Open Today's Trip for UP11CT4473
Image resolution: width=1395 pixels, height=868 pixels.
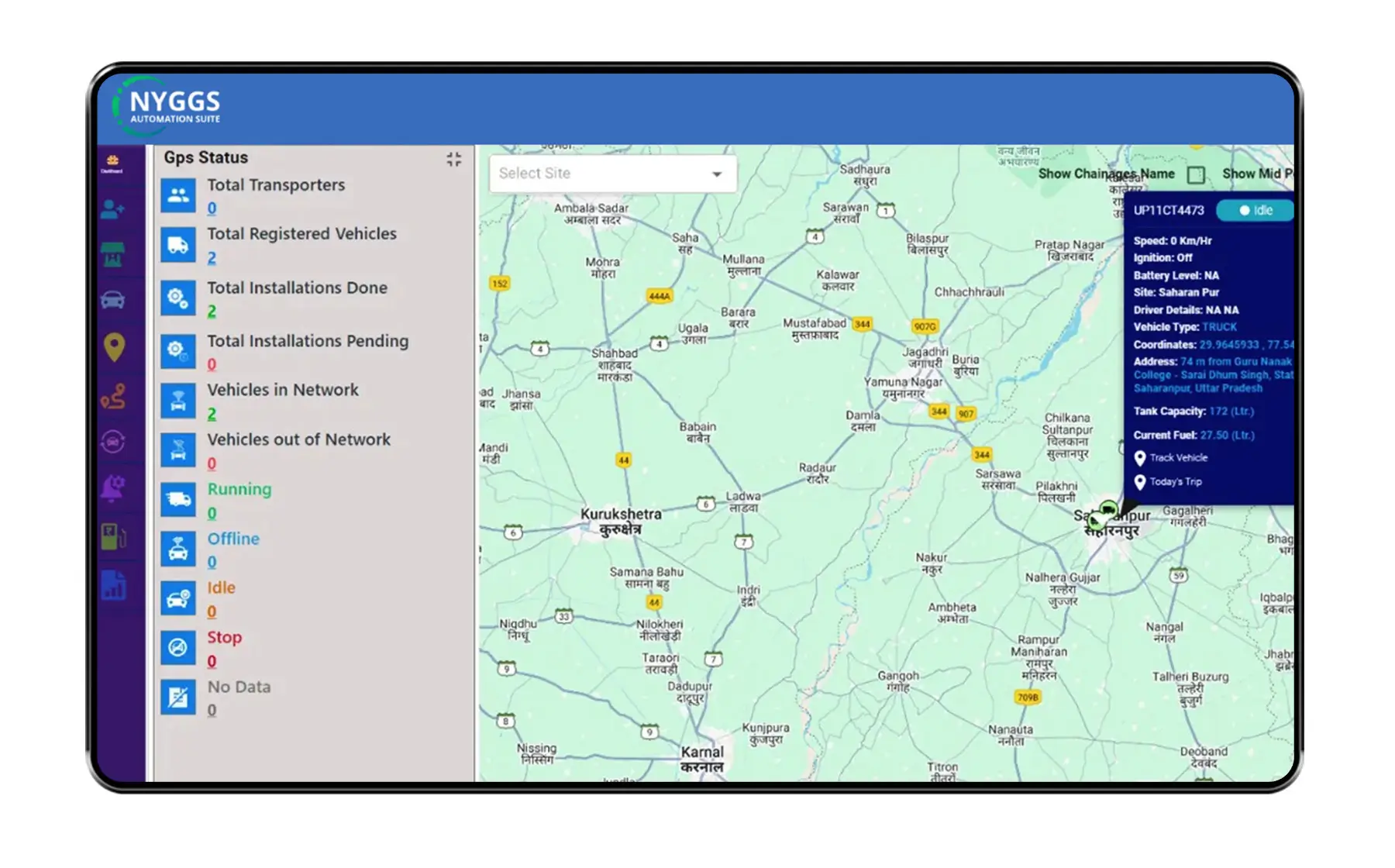[x=1175, y=481]
